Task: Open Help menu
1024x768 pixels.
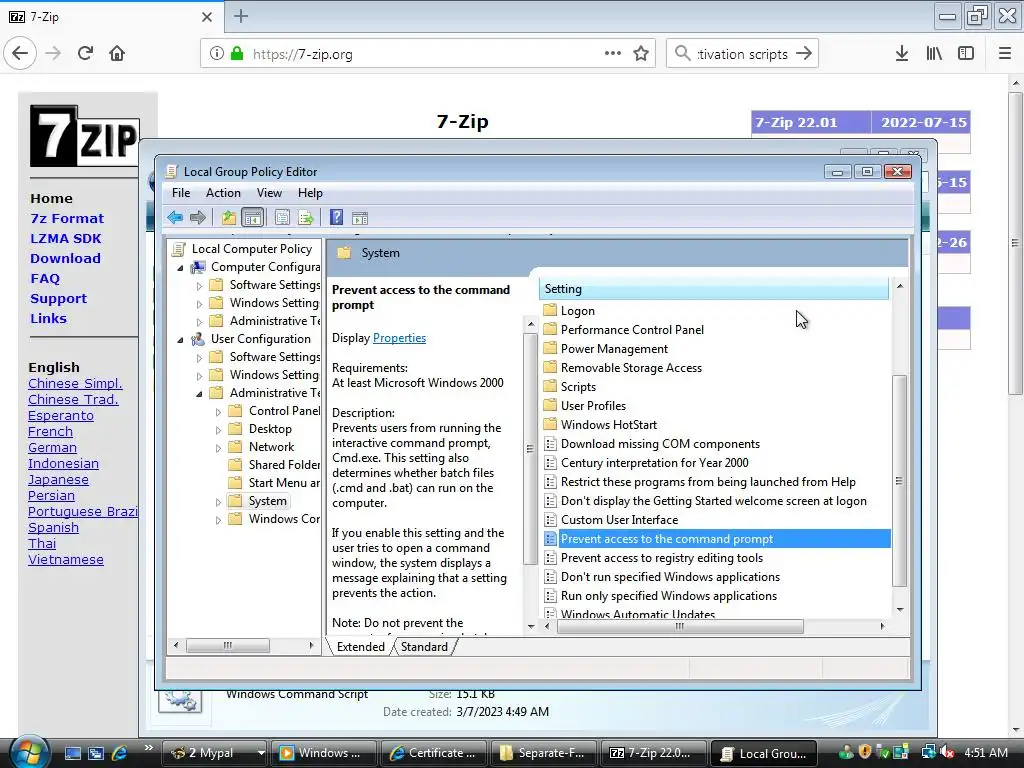Action: pyautogui.click(x=310, y=193)
